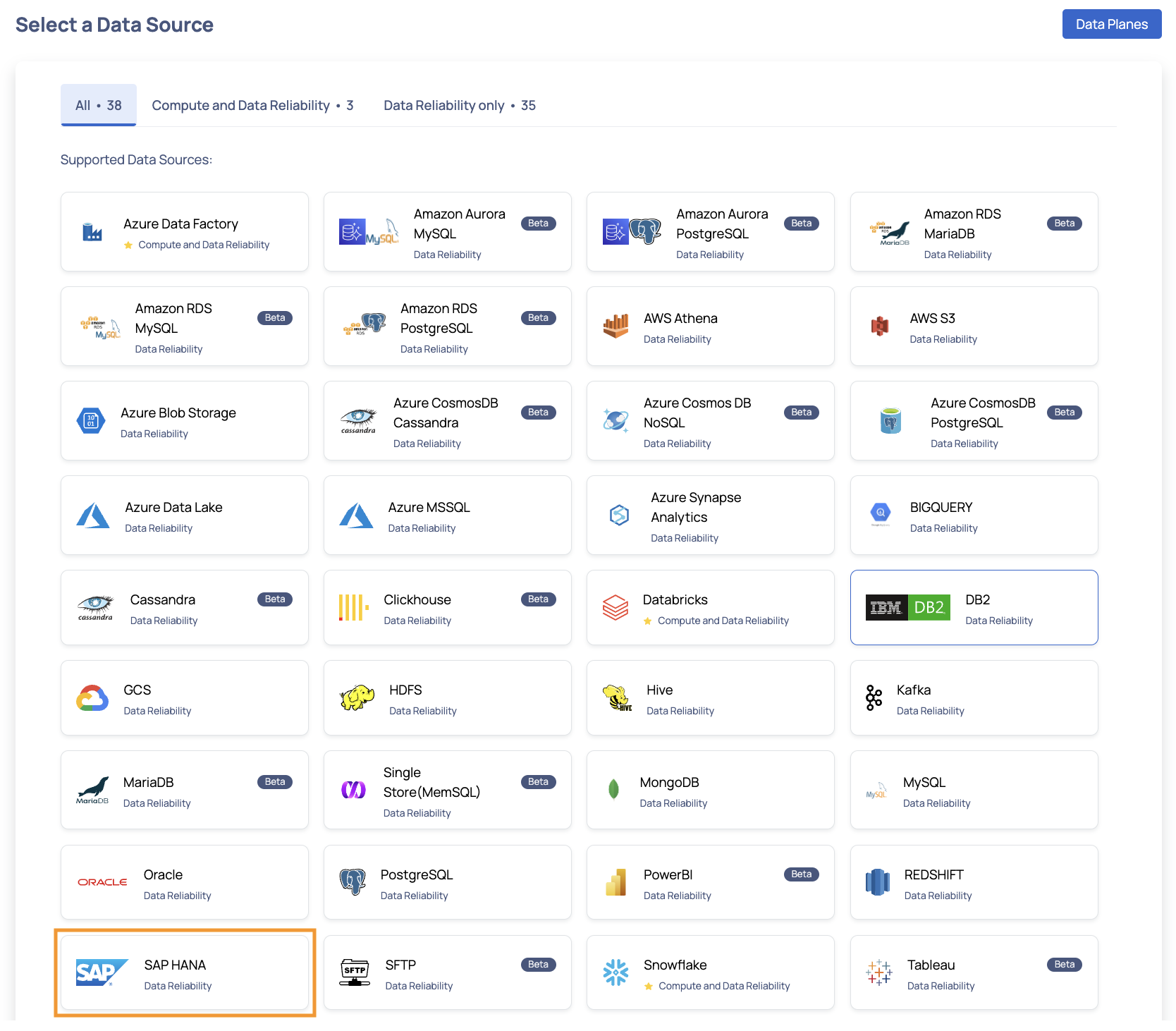The height and width of the screenshot is (1031, 1176).
Task: Click the star under Azure Data Factory
Action: pyautogui.click(x=128, y=245)
